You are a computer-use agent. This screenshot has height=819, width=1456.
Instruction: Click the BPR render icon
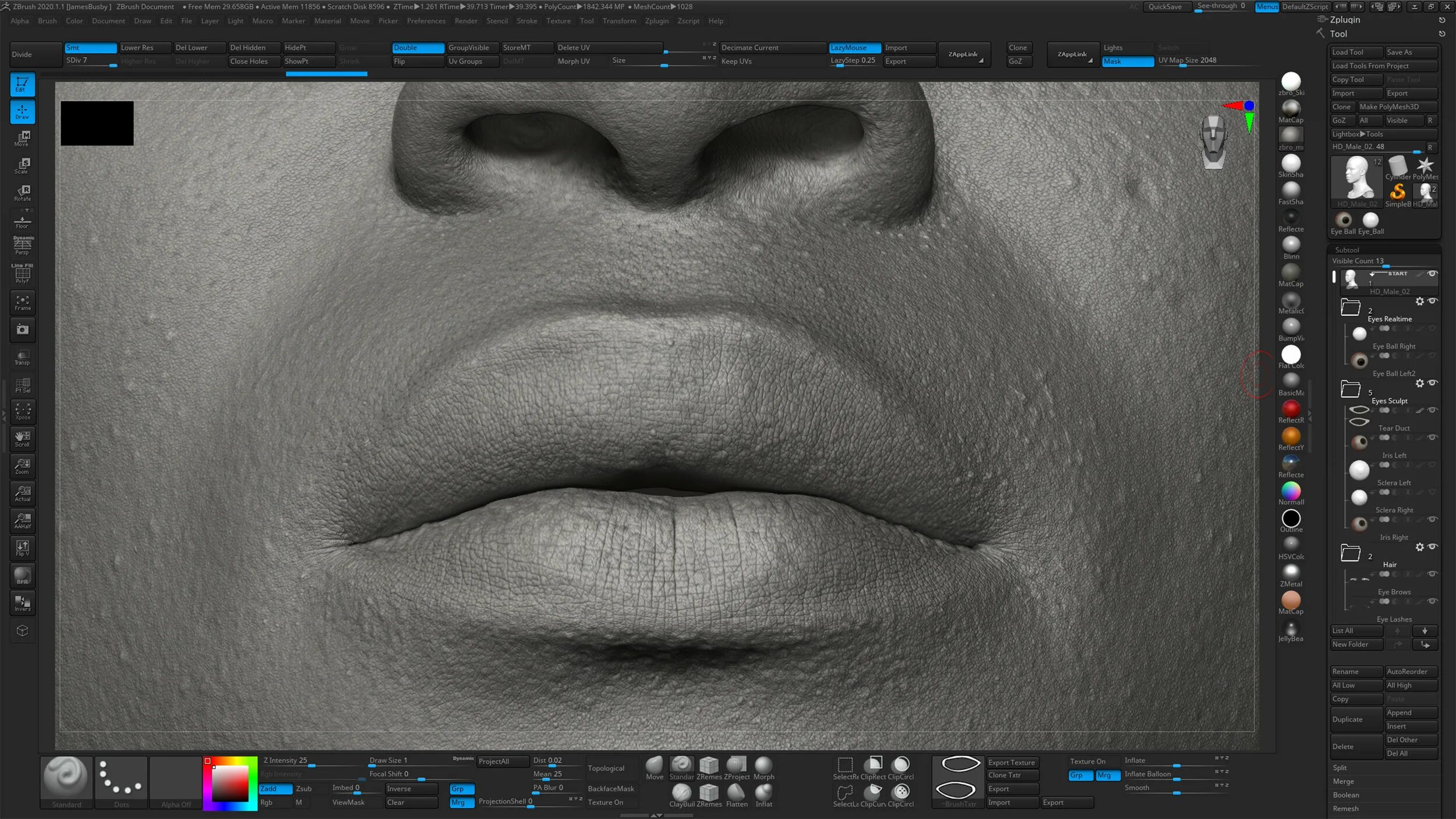pos(22,576)
